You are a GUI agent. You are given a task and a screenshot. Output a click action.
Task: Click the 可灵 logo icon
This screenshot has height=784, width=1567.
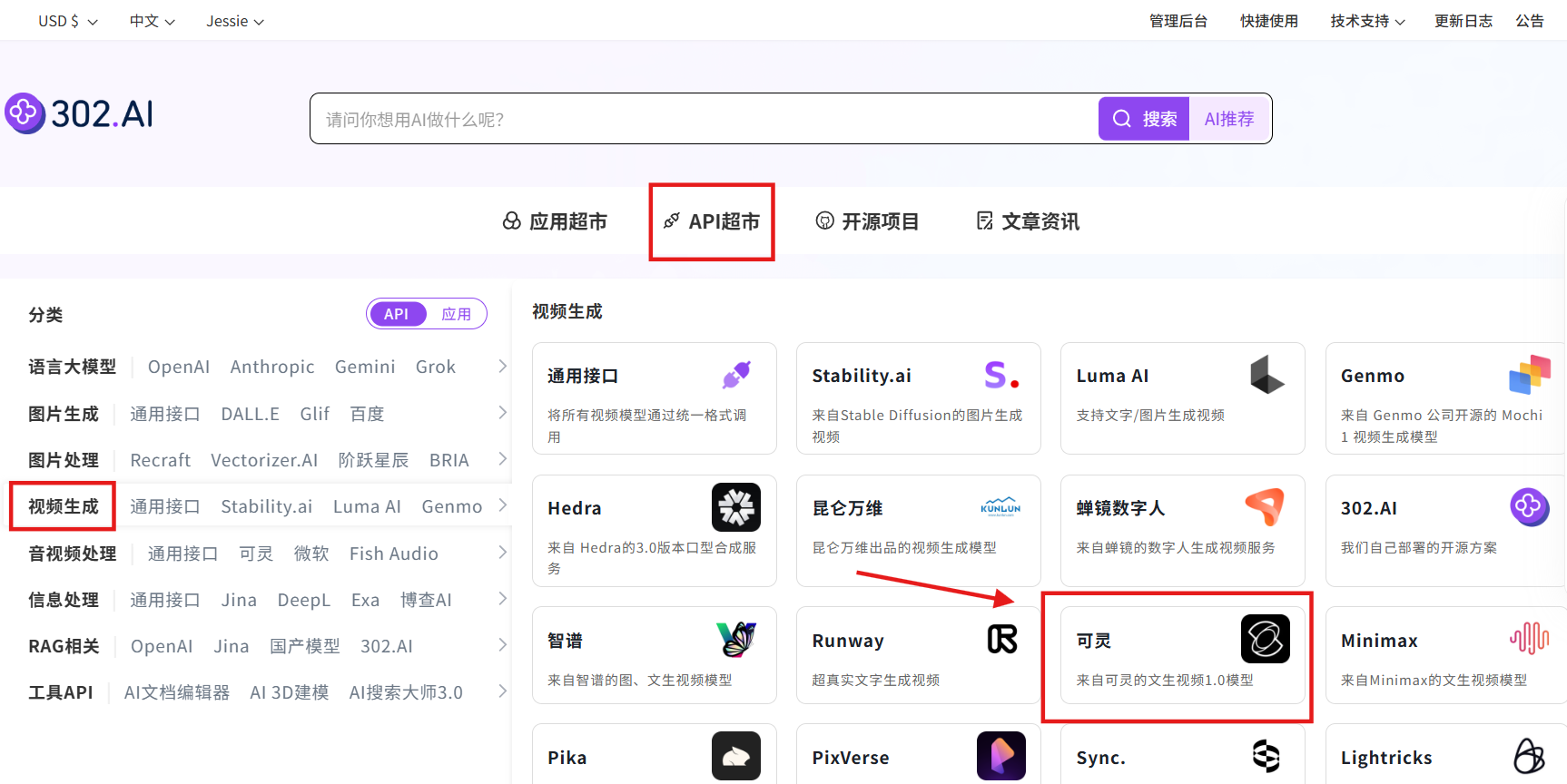(x=1266, y=639)
